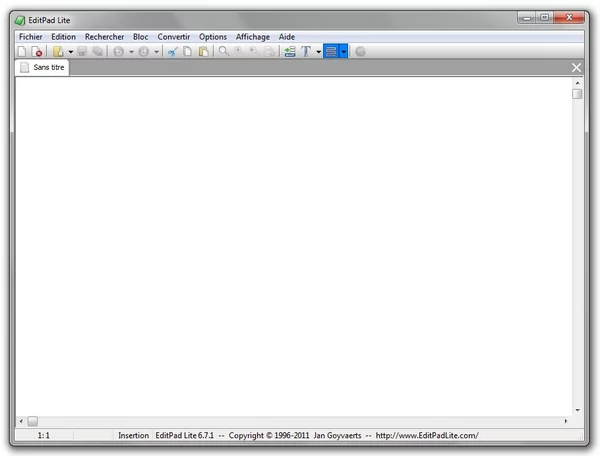Viewport: 600px width, 456px height.
Task: Expand the Undo history dropdown arrow
Action: pos(131,51)
